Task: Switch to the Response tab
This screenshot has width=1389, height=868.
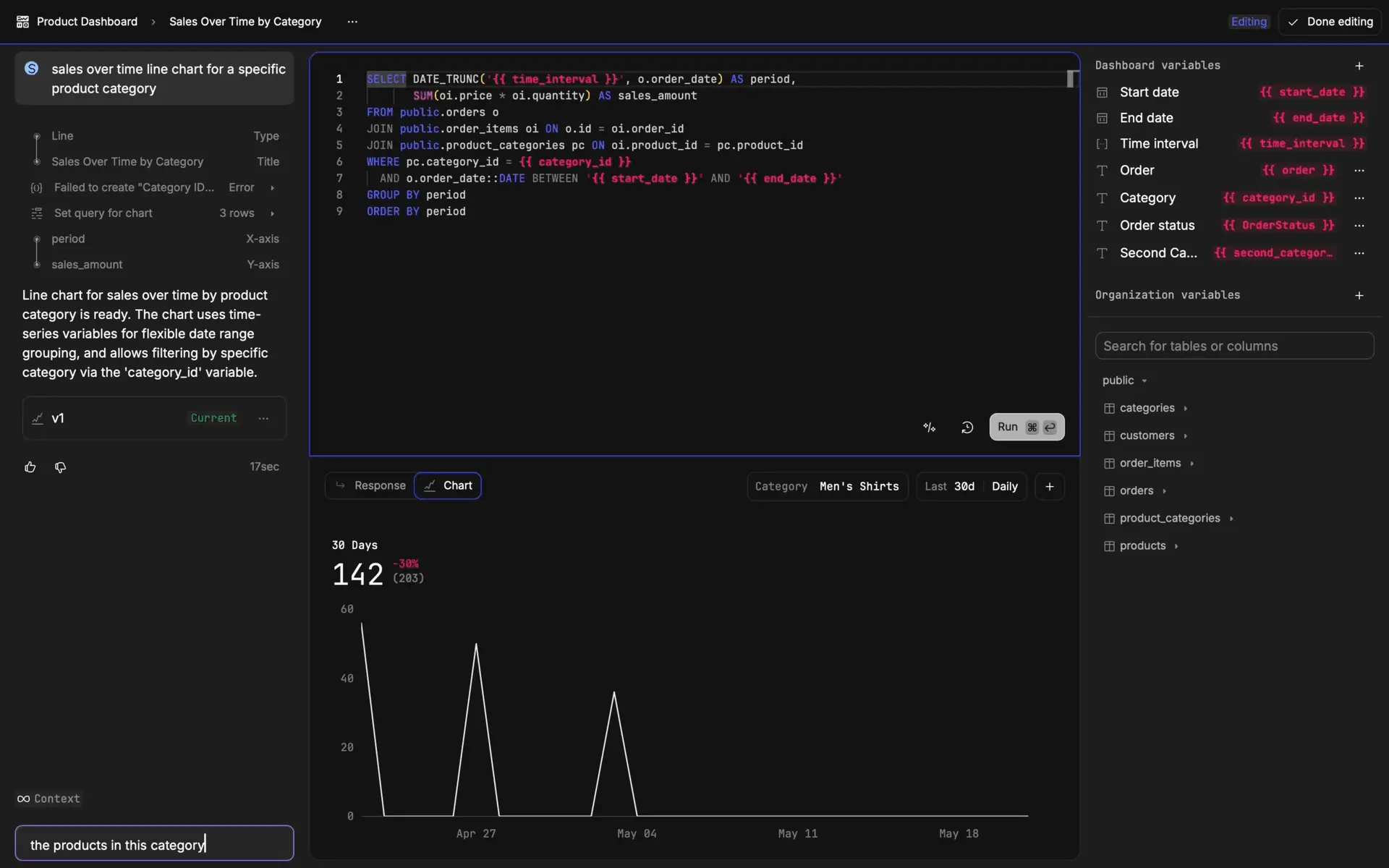Action: (370, 485)
